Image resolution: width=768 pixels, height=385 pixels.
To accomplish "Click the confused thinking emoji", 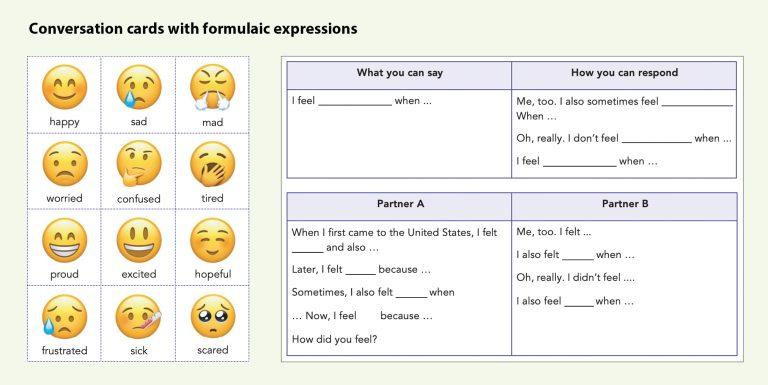I will coord(139,164).
